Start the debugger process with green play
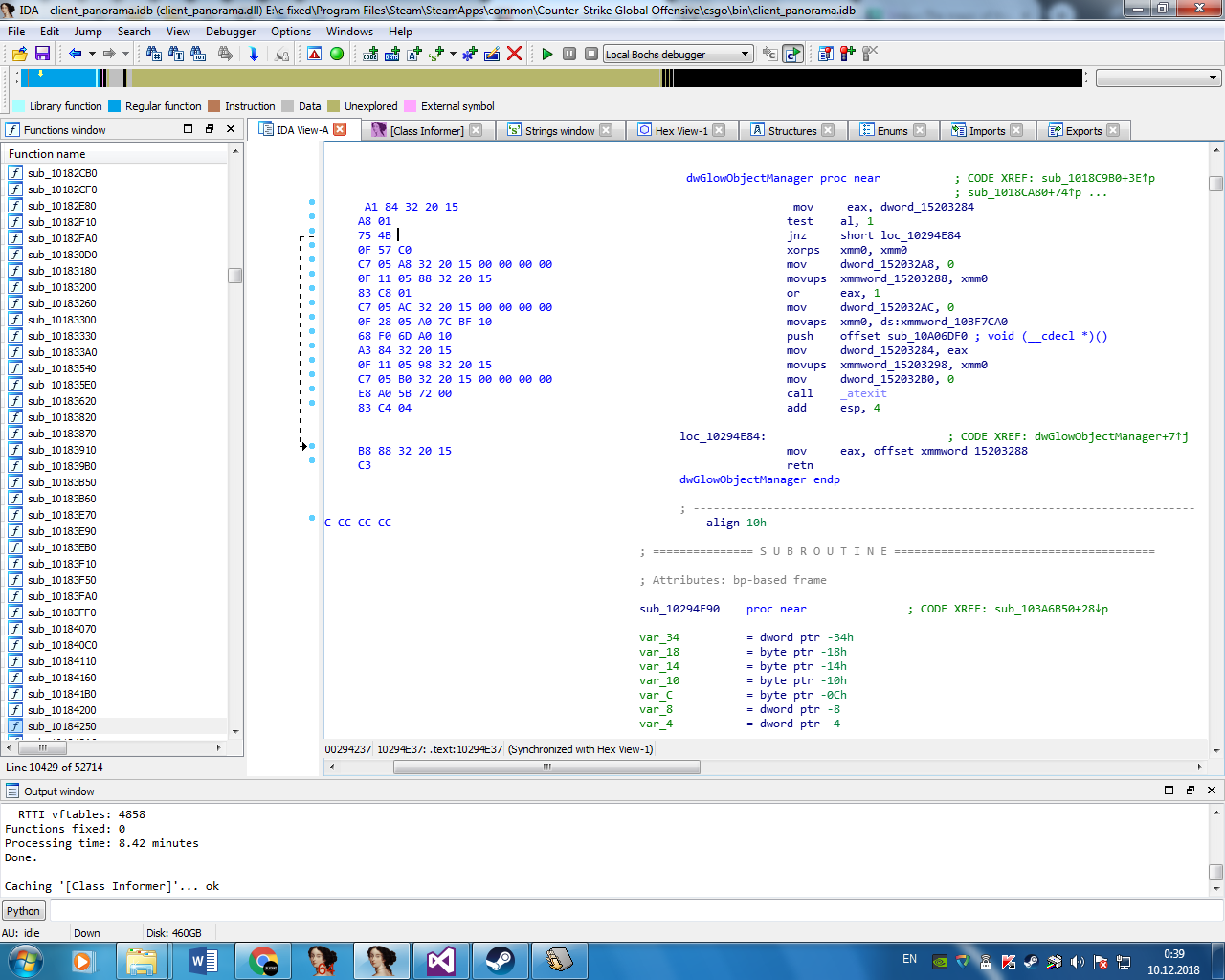The height and width of the screenshot is (980, 1225). coord(547,54)
